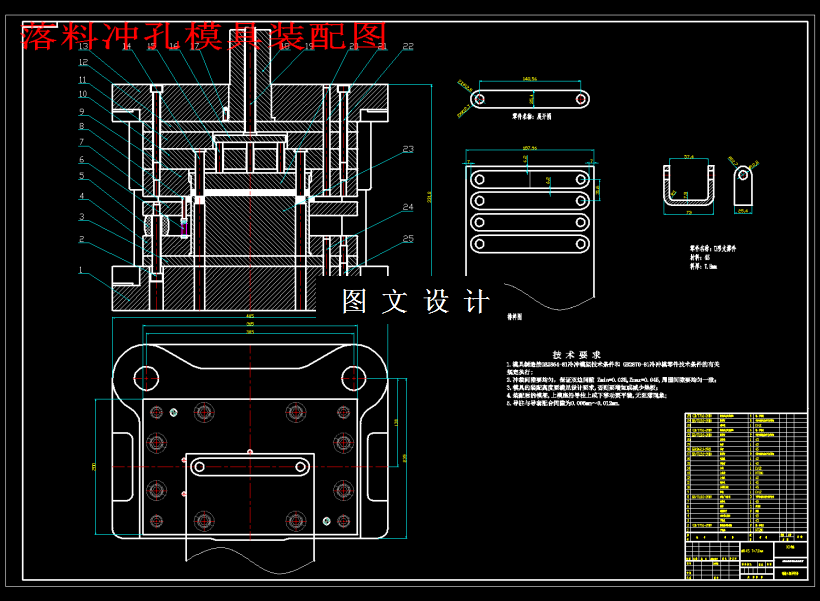
Task: Click part callout number 1
Action: pyautogui.click(x=81, y=270)
